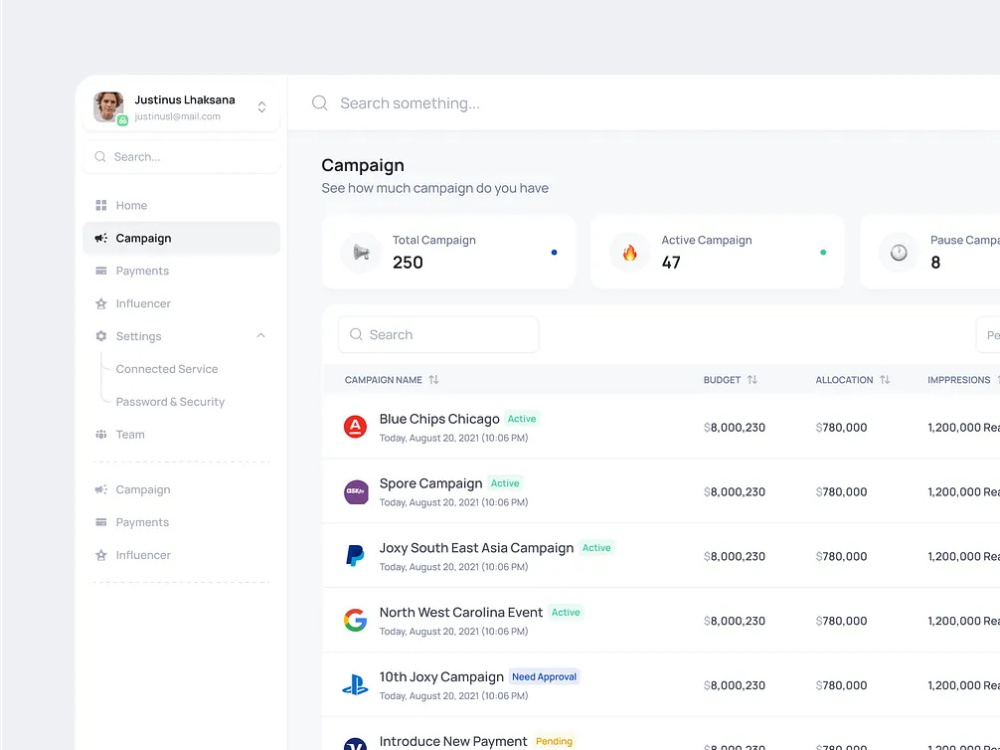Click the Team people icon
Screen dimensions: 1000x750
click(101, 434)
